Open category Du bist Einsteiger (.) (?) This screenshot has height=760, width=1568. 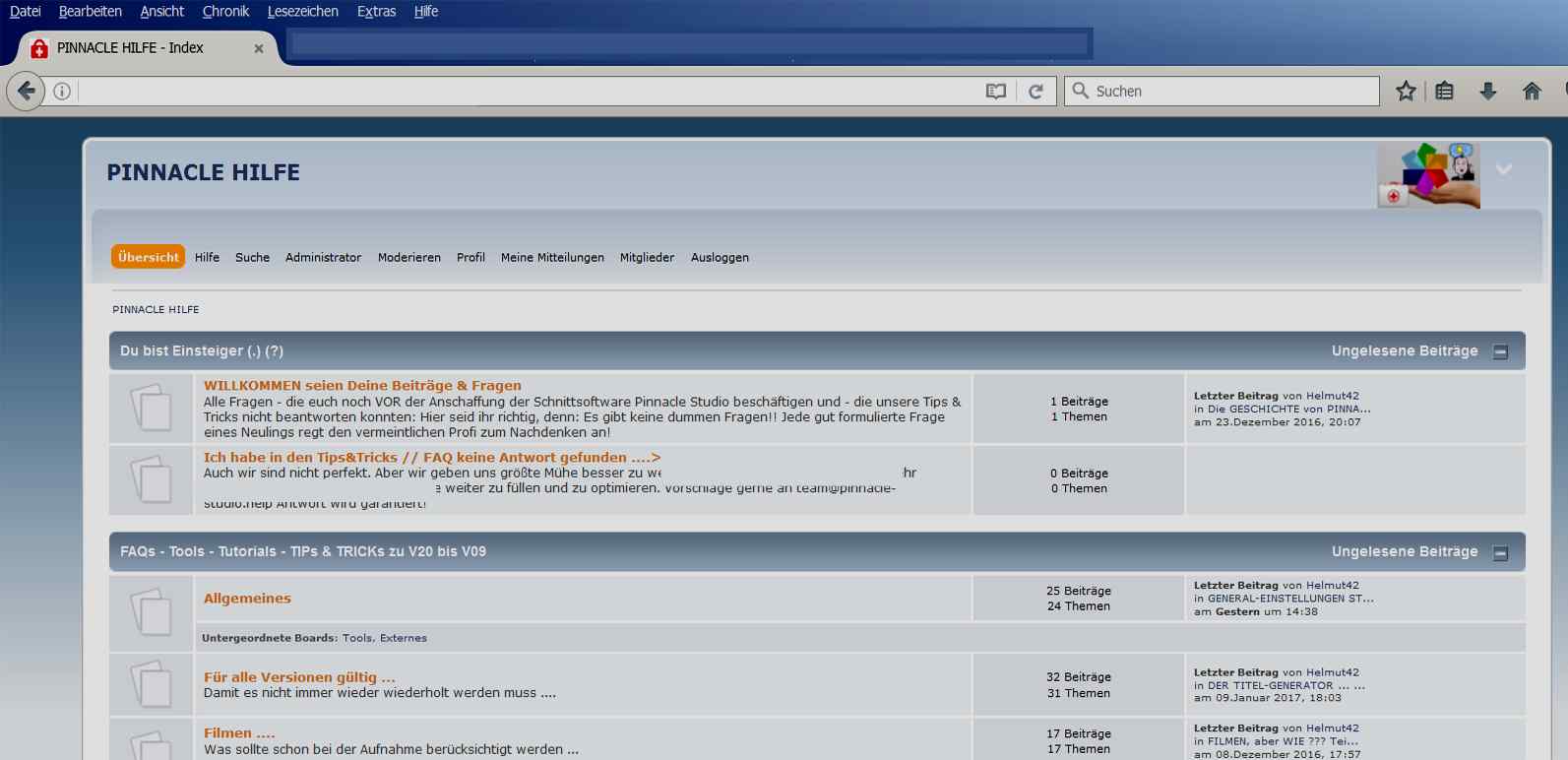tap(202, 351)
